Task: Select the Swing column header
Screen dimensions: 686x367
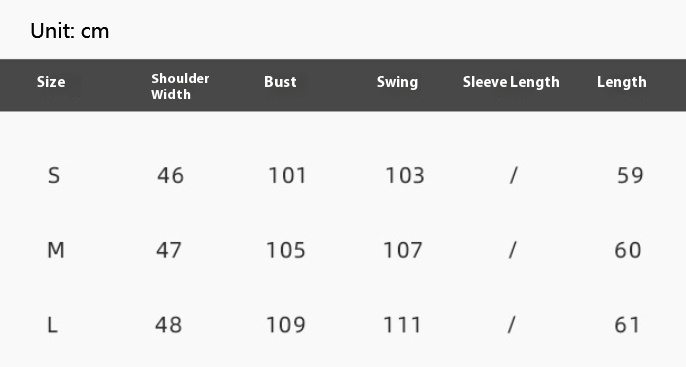Action: [x=397, y=82]
